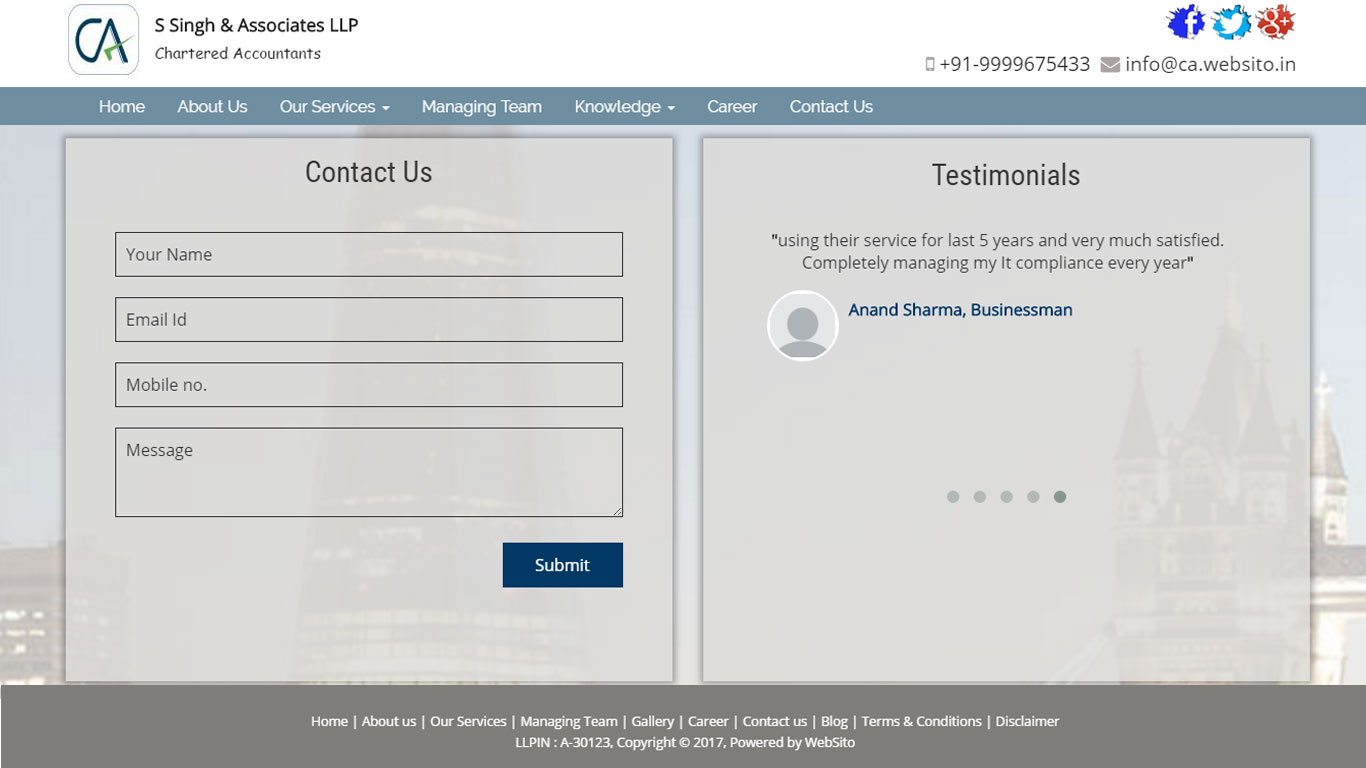Select the fifth active testimonial dot
This screenshot has height=768, width=1366.
[x=1060, y=497]
